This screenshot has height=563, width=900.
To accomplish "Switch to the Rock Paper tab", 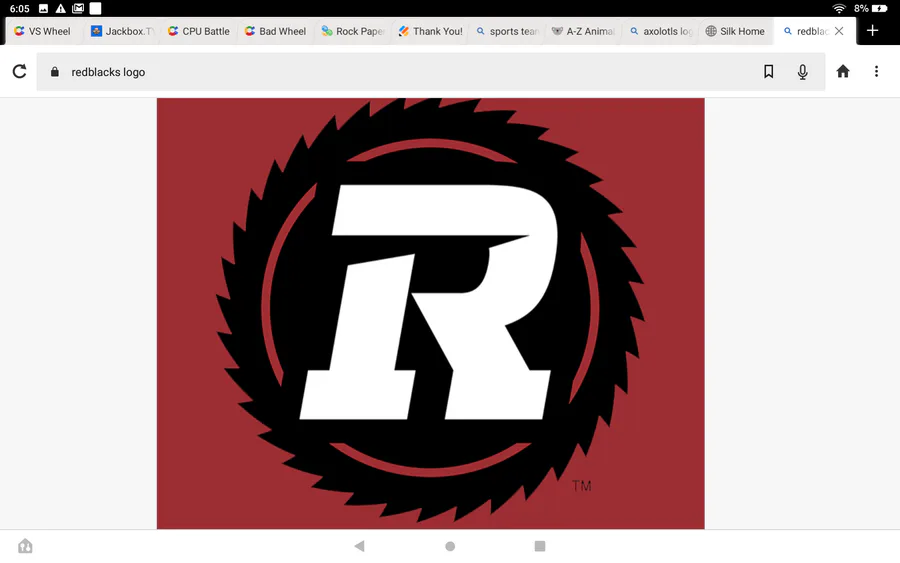I will (352, 31).
